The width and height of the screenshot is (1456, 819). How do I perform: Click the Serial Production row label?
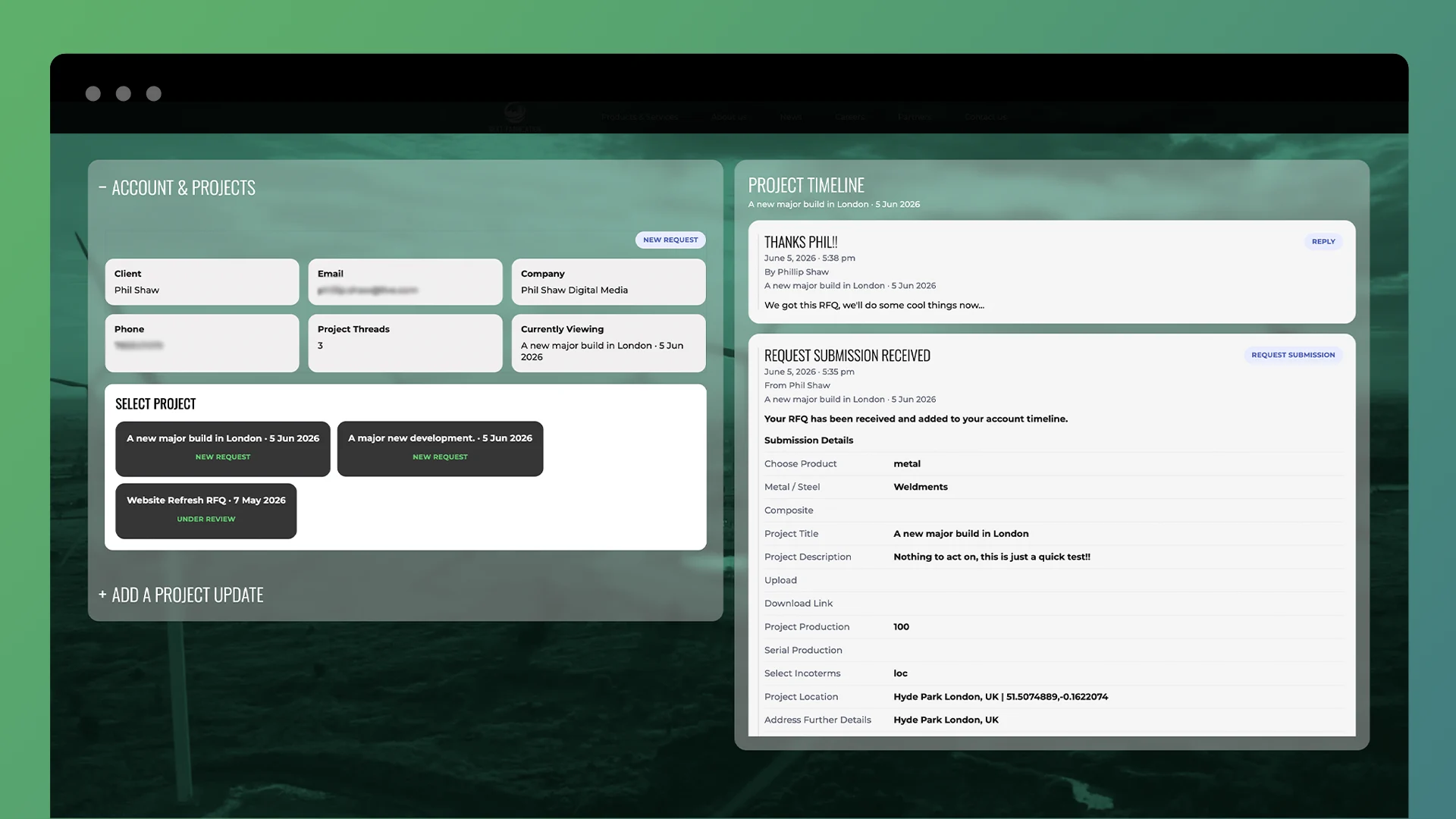point(803,651)
